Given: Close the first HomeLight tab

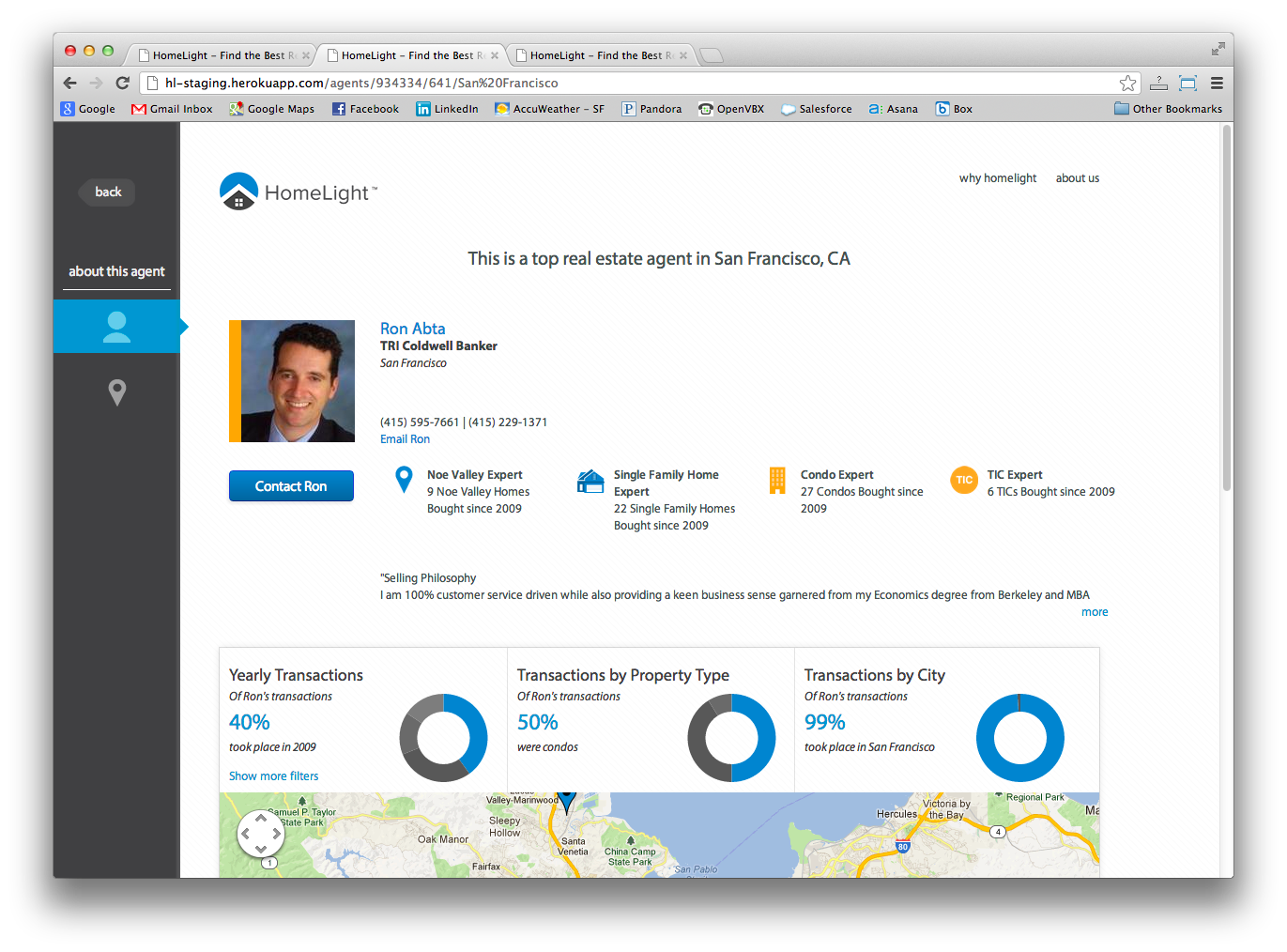Looking at the screenshot, I should [305, 55].
